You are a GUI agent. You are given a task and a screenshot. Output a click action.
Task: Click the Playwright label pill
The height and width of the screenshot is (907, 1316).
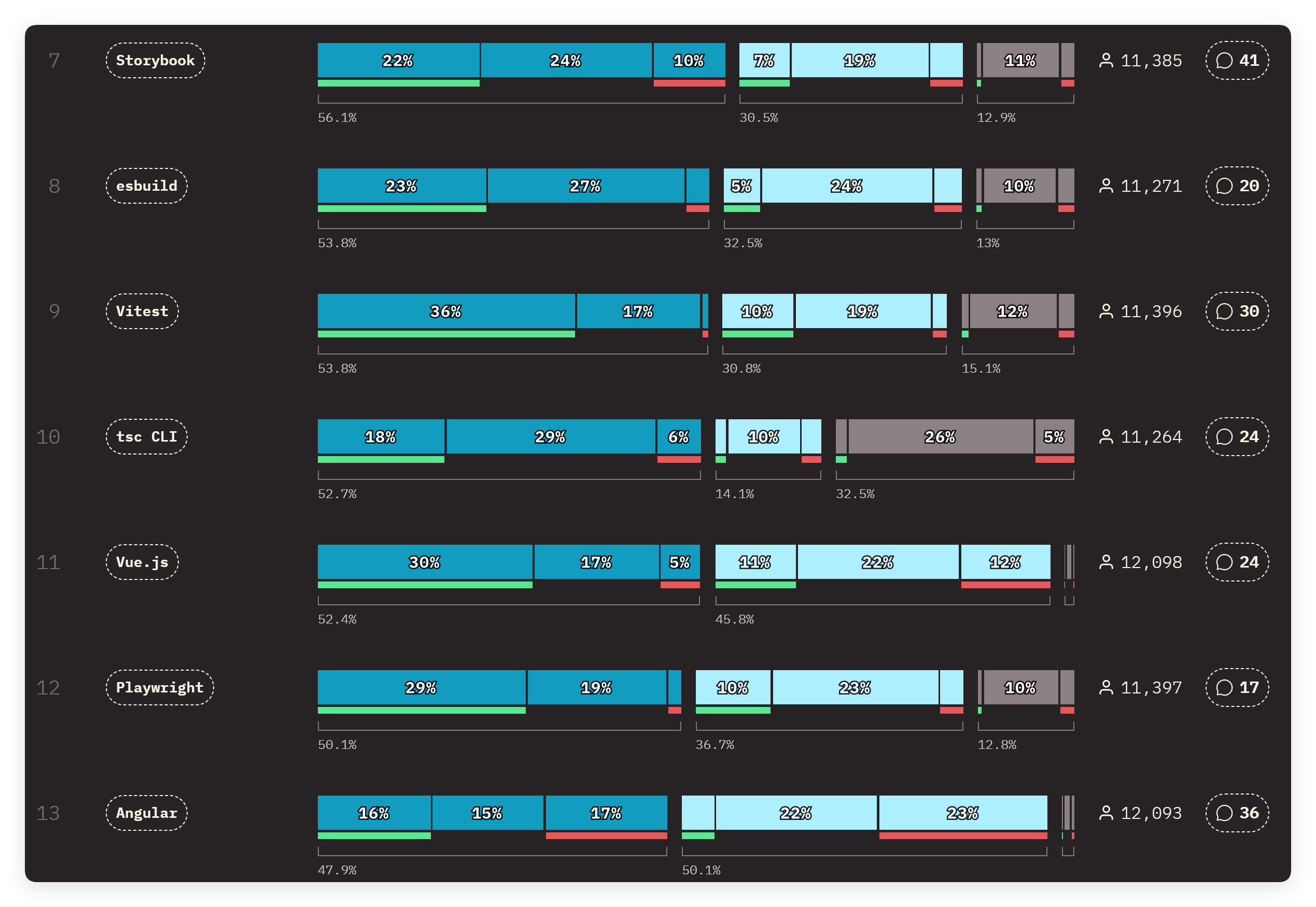pyautogui.click(x=160, y=688)
